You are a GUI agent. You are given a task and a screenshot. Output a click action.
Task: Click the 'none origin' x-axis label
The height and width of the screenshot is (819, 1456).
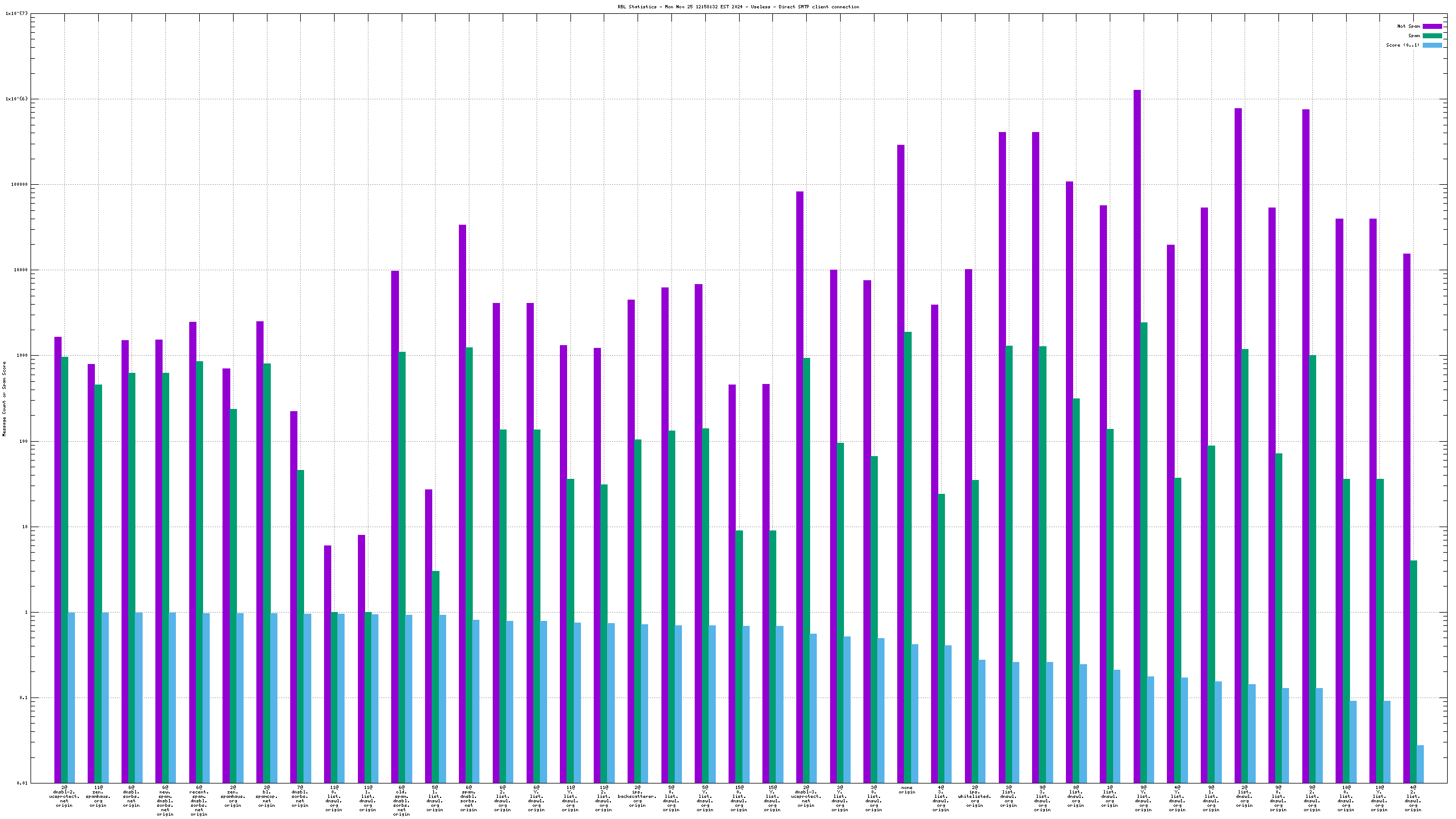(907, 790)
